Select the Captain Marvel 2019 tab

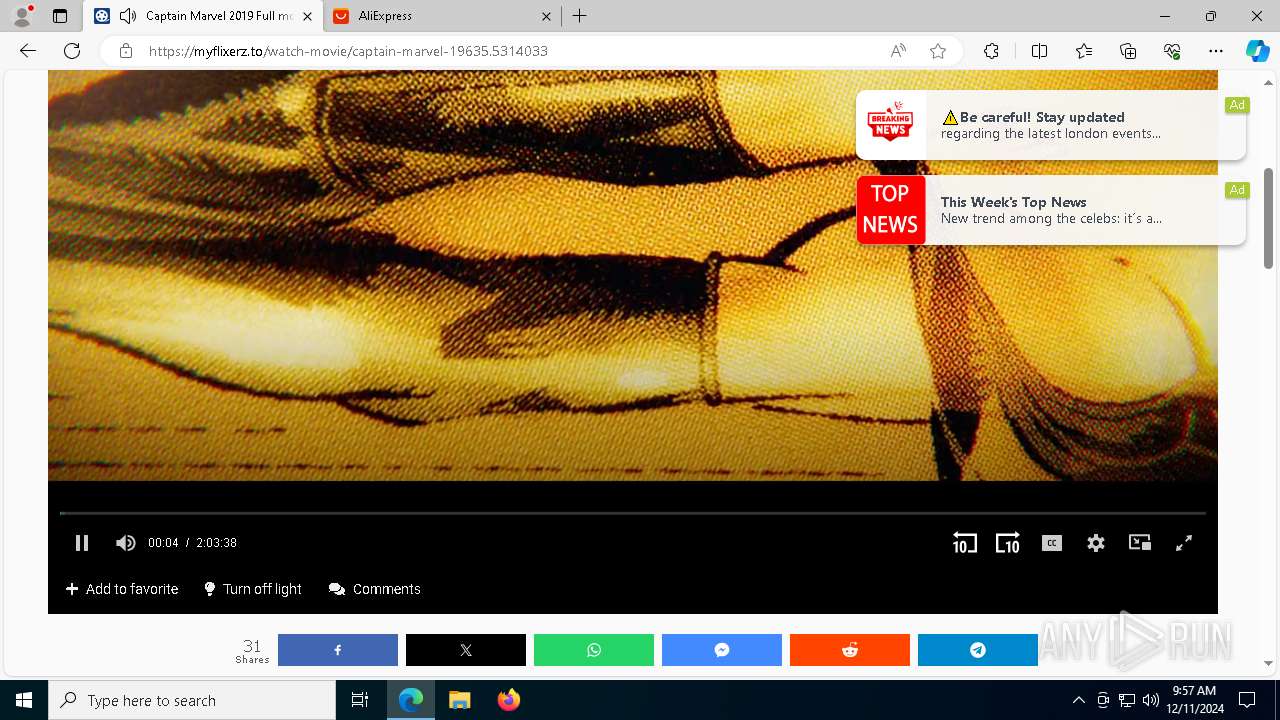point(205,16)
